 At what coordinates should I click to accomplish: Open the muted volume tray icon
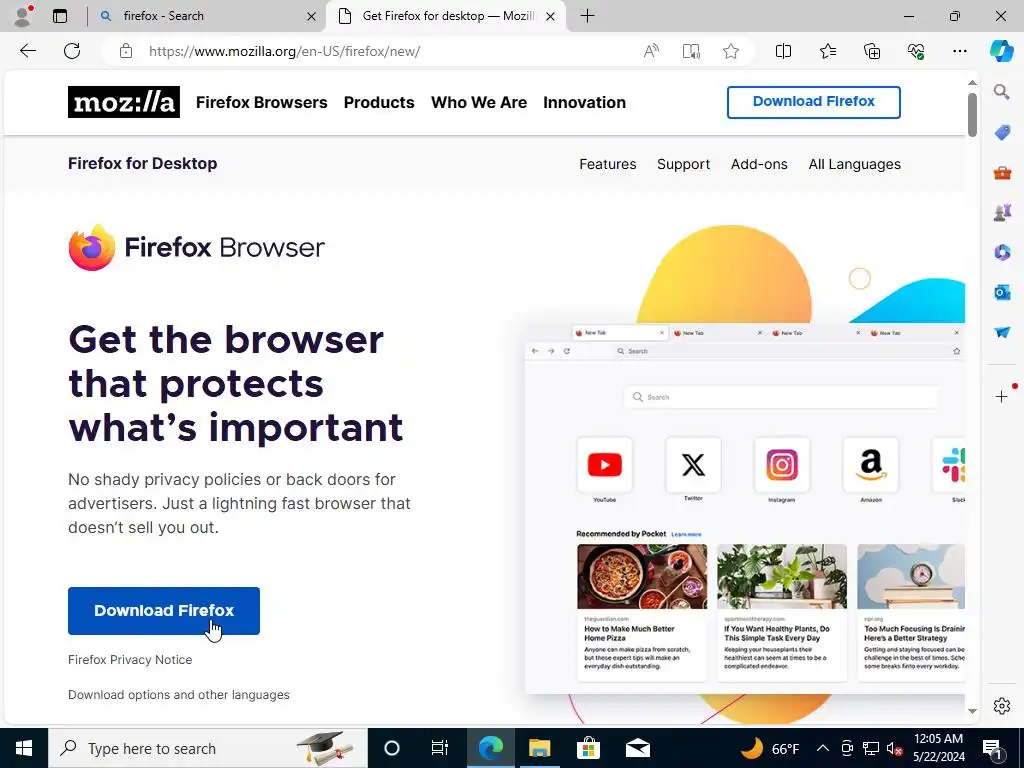pos(894,748)
